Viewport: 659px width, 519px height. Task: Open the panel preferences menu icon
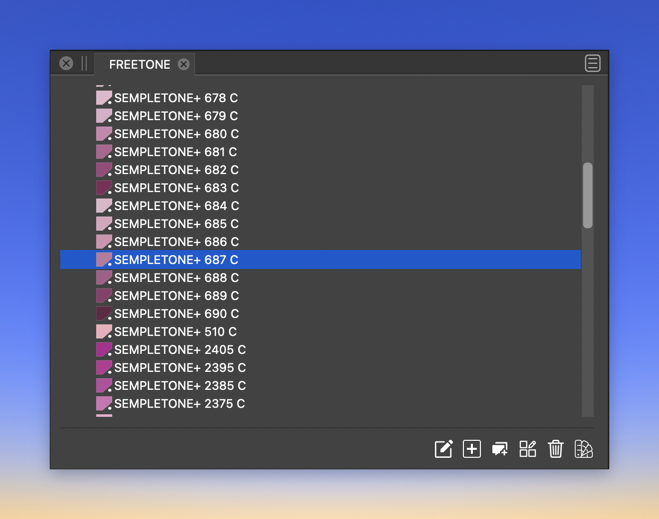coord(593,63)
